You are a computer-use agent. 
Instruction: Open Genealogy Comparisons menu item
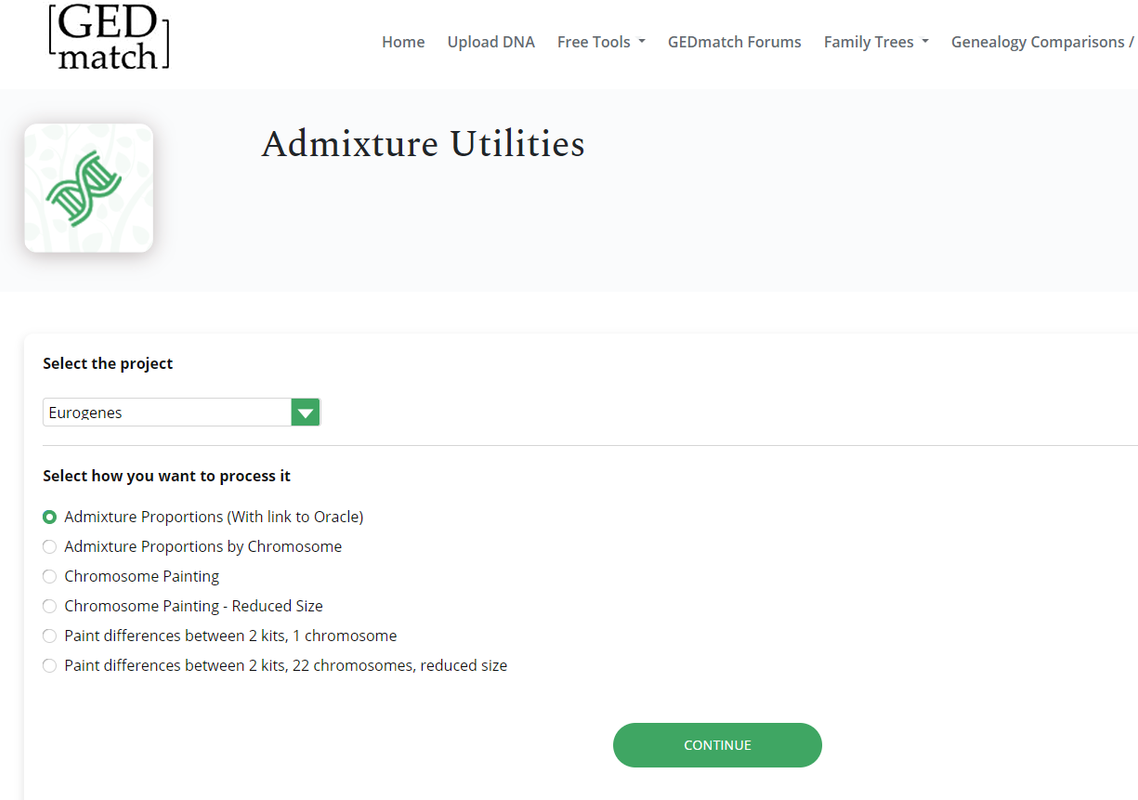tap(1042, 42)
